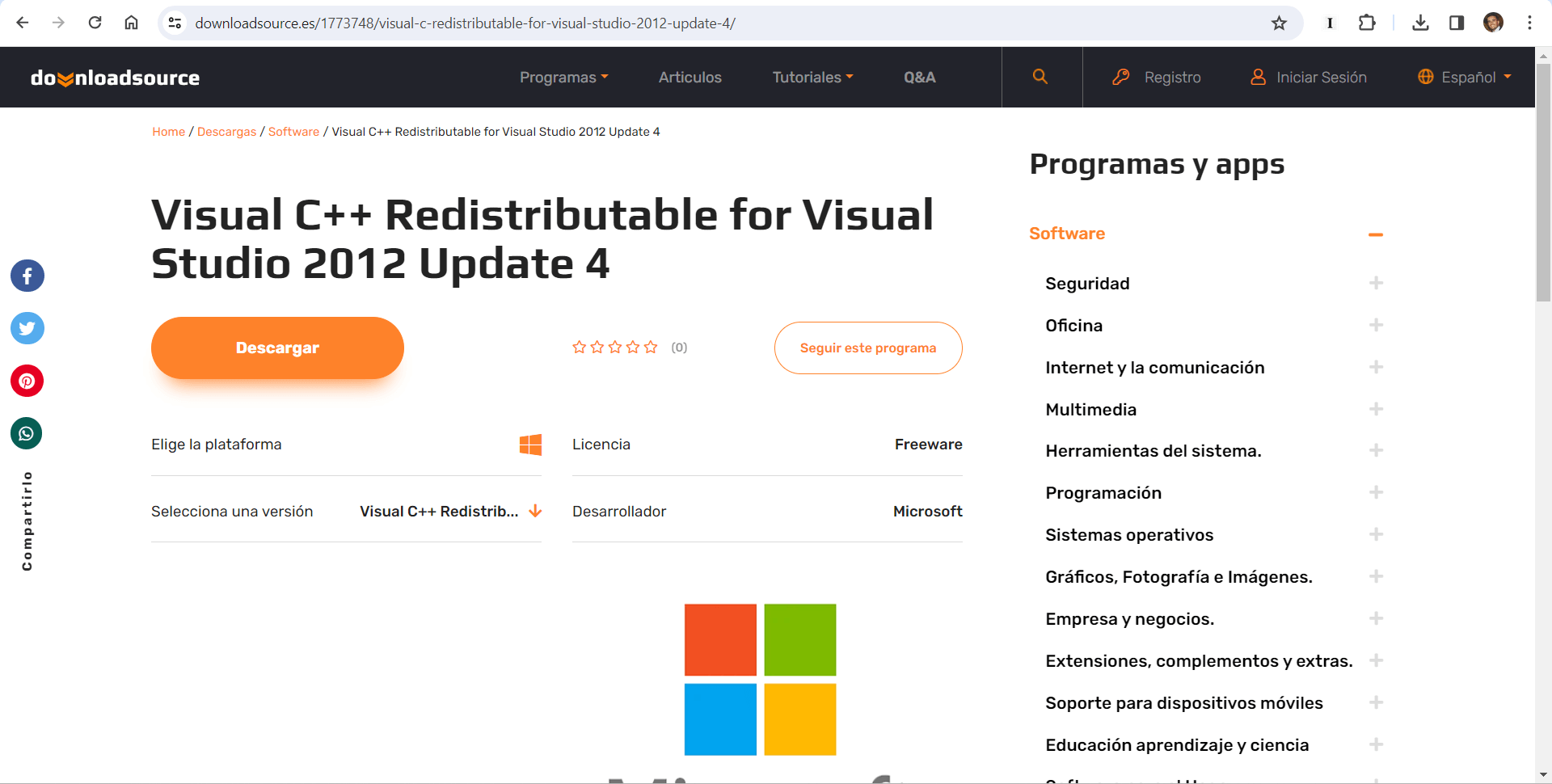Screen dimensions: 1552x784
Task: Expand Educación aprendizaje y ciencia category
Action: pos(1376,744)
